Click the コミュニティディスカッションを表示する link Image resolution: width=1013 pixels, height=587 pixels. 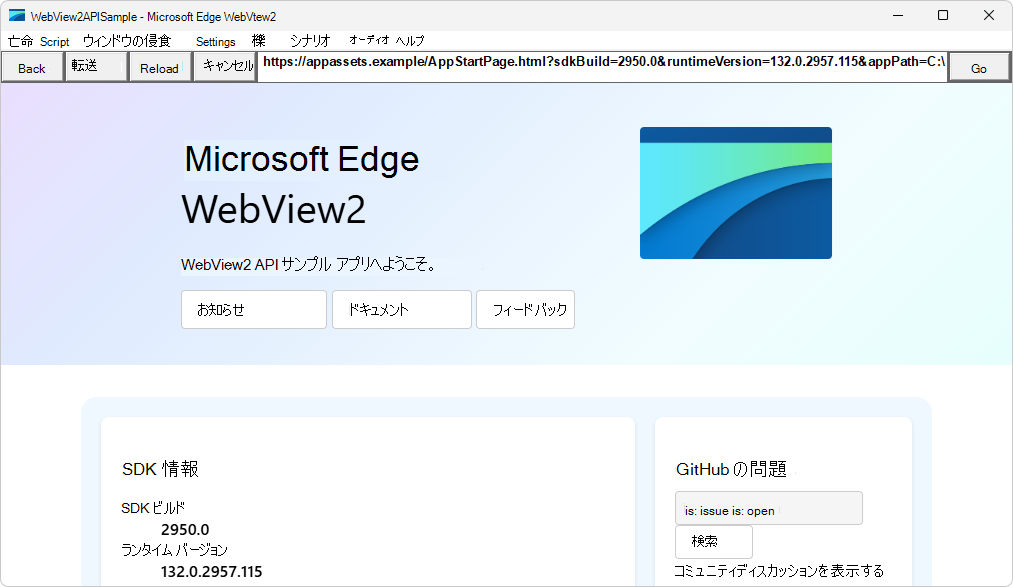781,571
